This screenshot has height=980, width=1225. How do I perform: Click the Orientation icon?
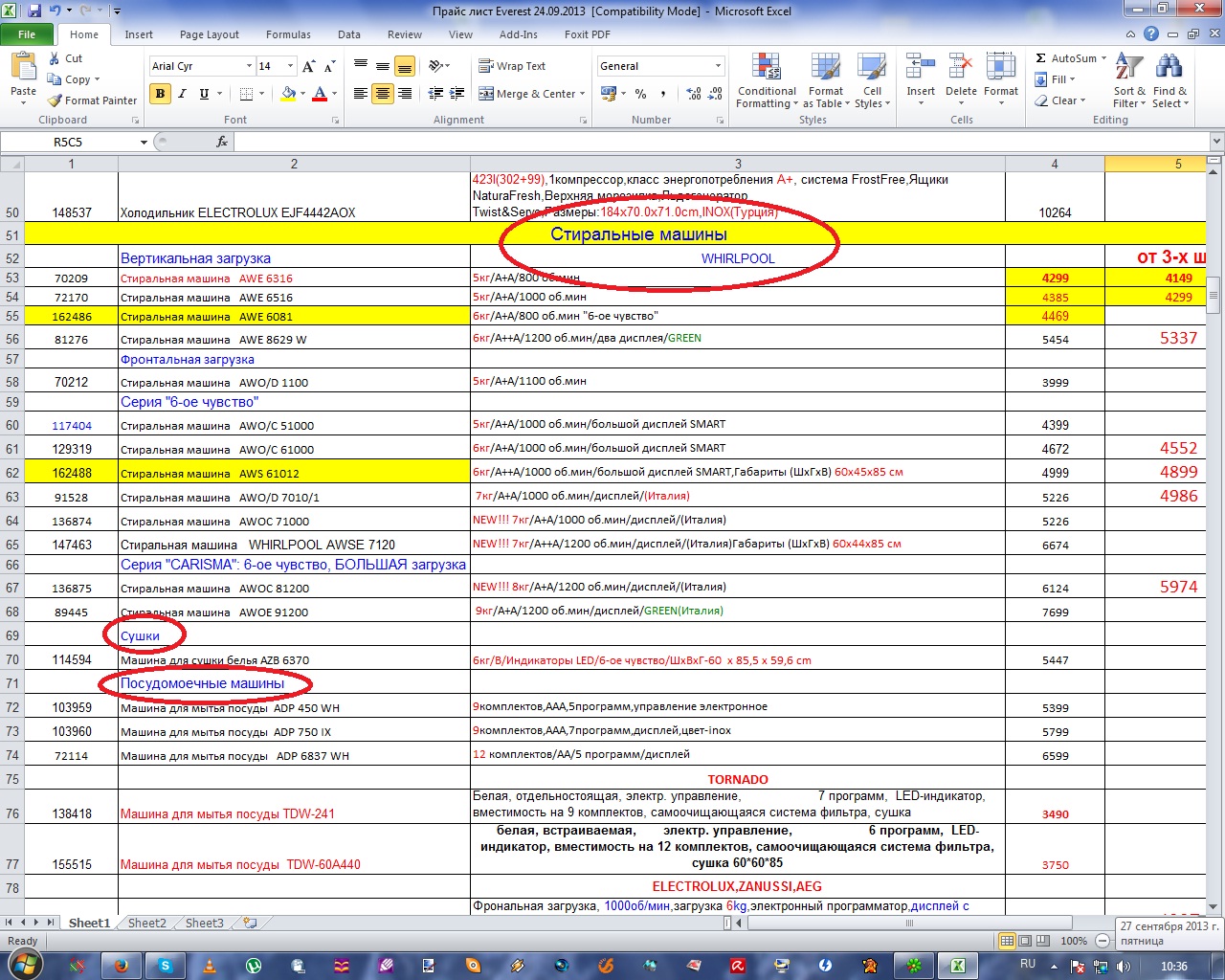coord(436,66)
